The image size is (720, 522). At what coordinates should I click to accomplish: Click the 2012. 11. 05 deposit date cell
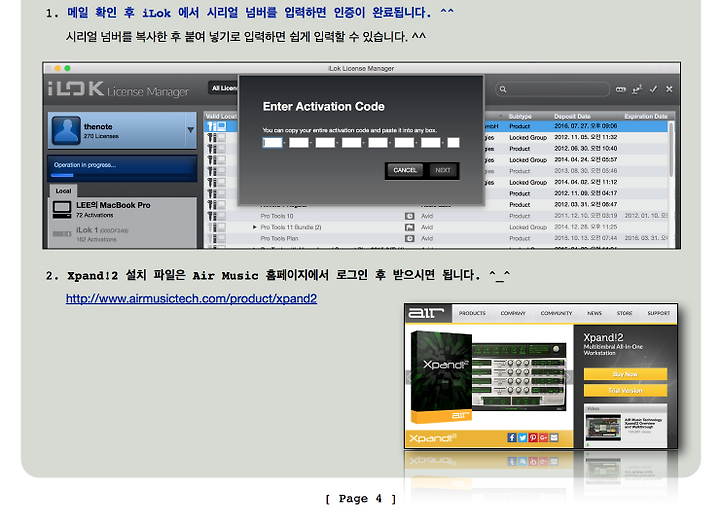click(585, 137)
